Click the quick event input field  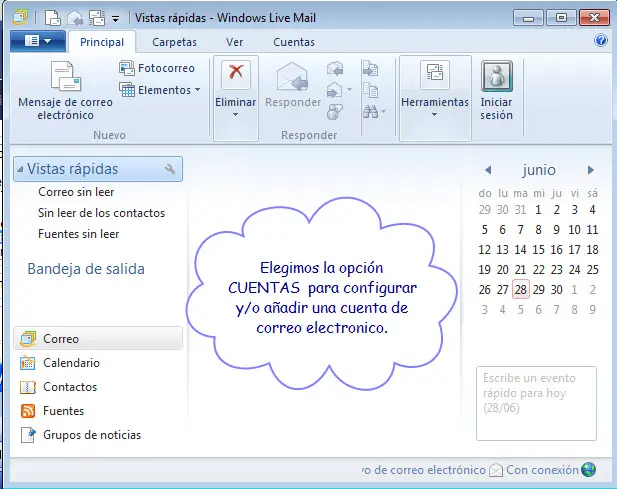tap(536, 404)
